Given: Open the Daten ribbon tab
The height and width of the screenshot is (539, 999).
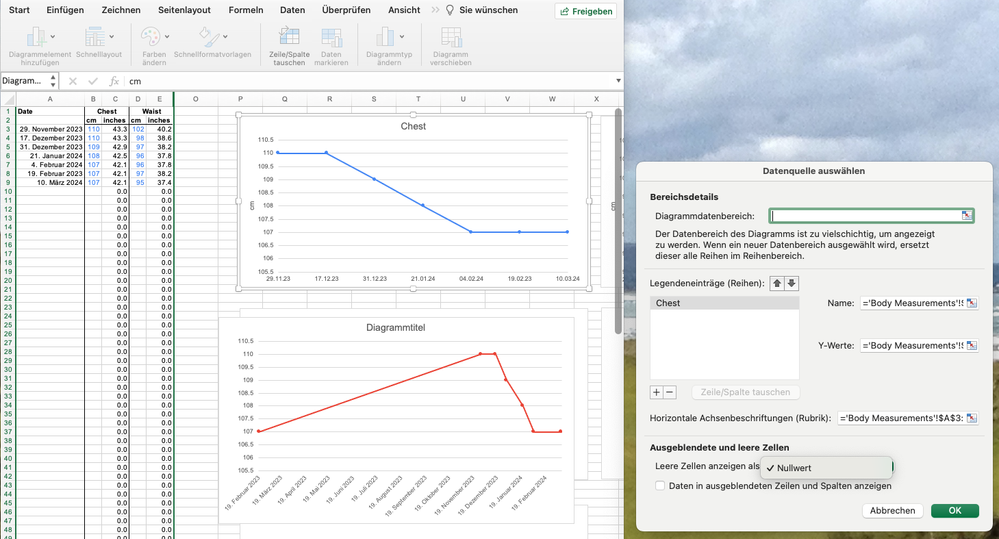Looking at the screenshot, I should (292, 10).
